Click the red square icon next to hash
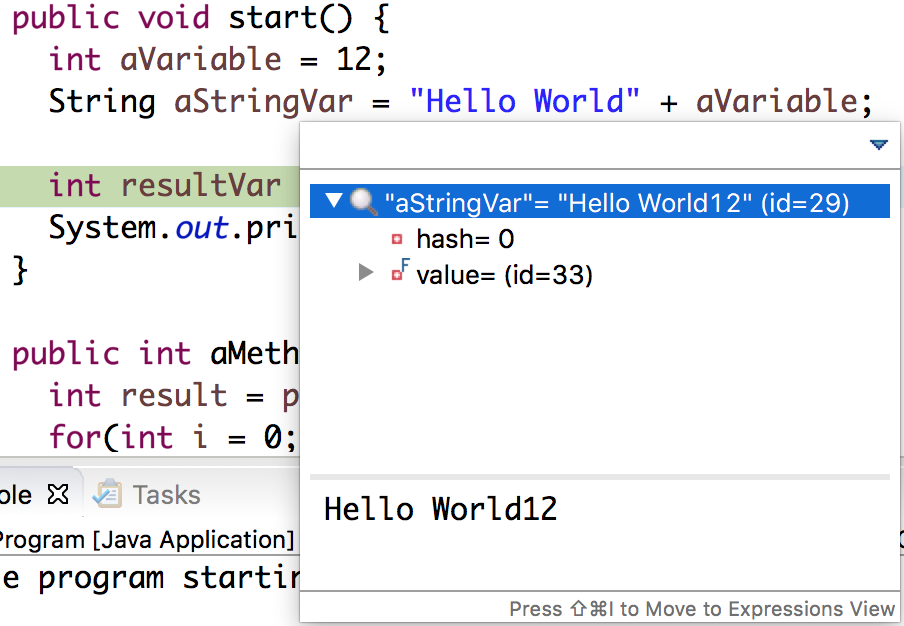Image resolution: width=904 pixels, height=626 pixels. [x=397, y=240]
